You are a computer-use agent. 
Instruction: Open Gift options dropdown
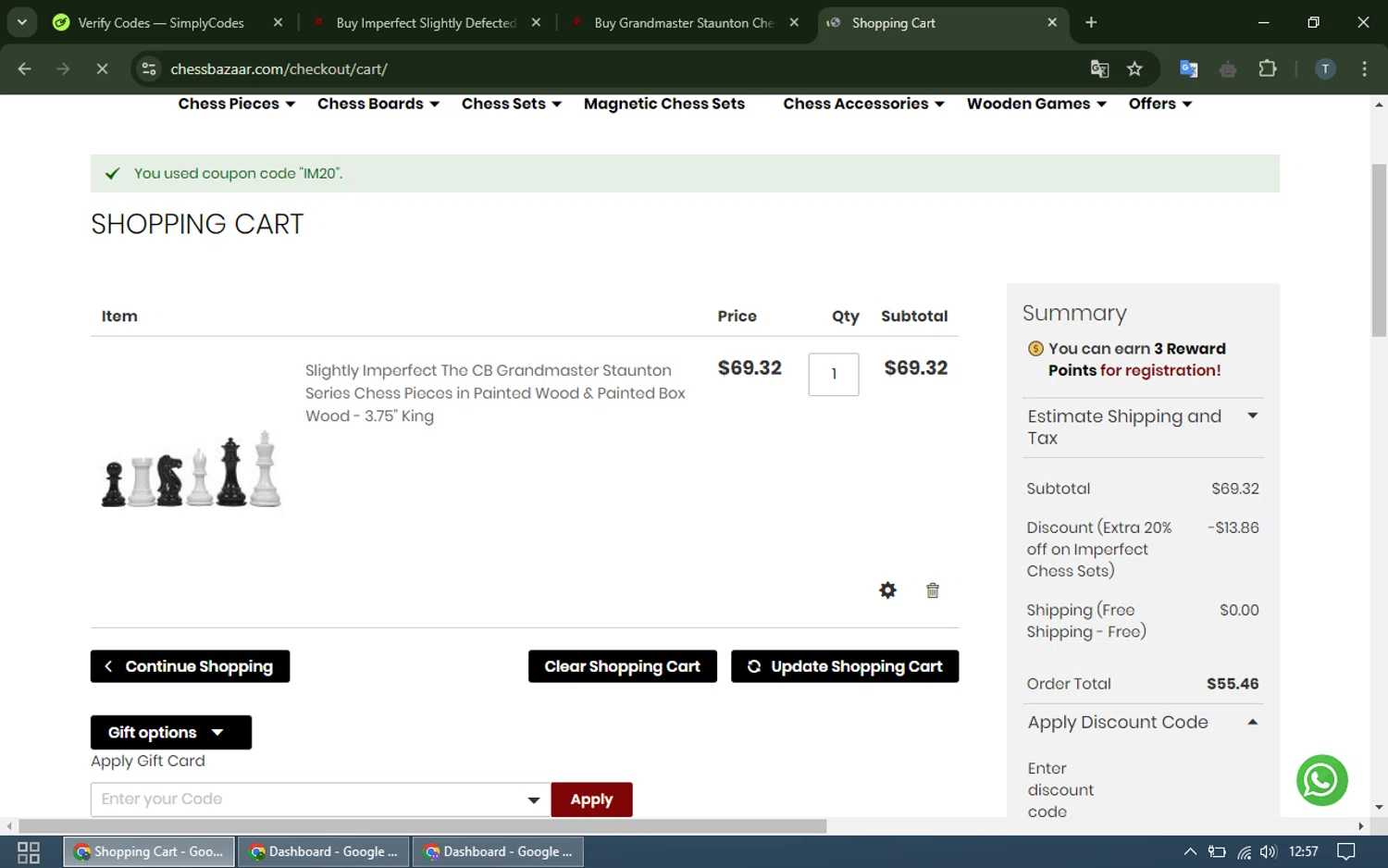pyautogui.click(x=171, y=732)
